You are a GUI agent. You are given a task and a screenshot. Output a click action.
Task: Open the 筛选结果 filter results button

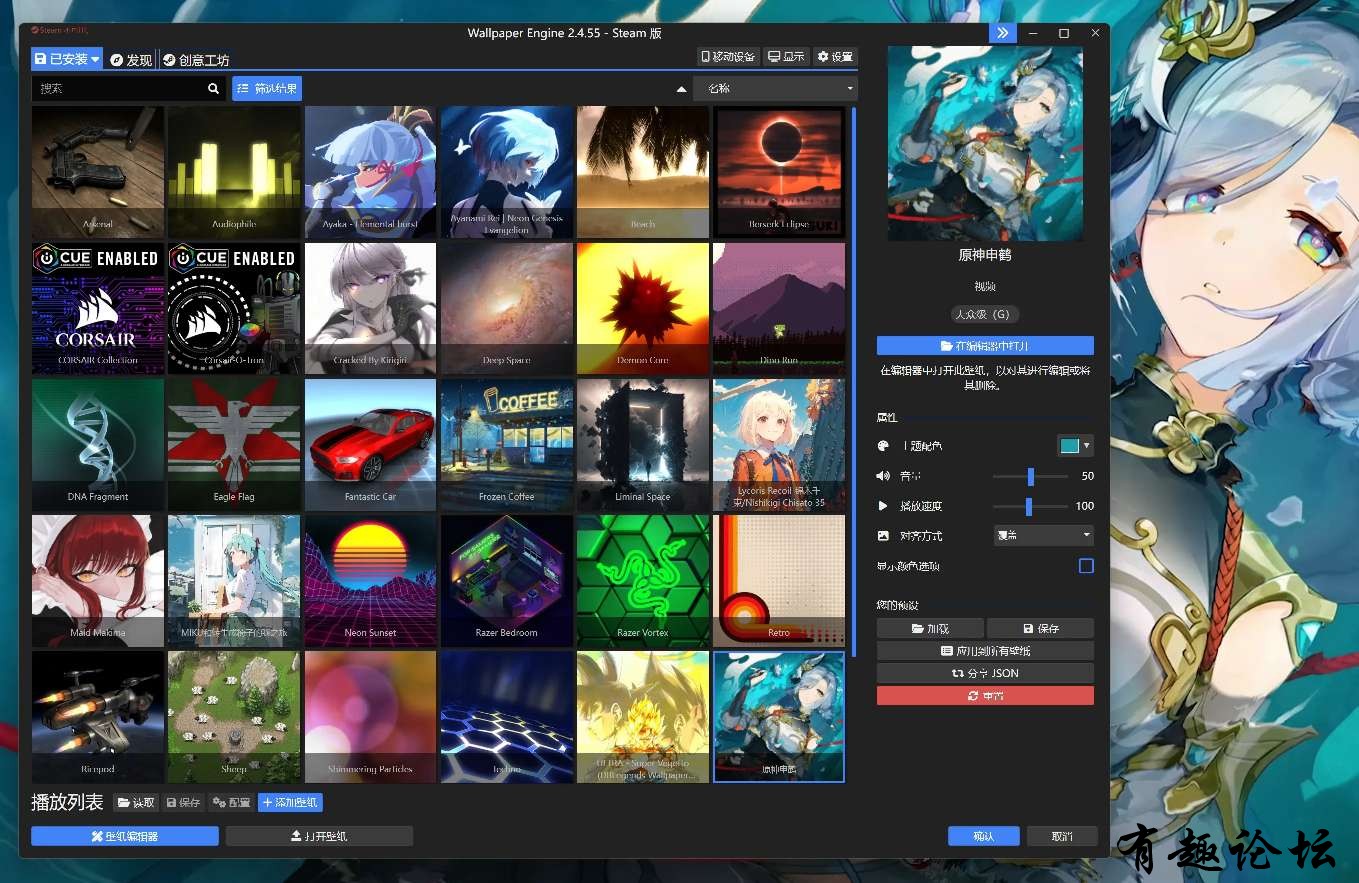coord(267,88)
